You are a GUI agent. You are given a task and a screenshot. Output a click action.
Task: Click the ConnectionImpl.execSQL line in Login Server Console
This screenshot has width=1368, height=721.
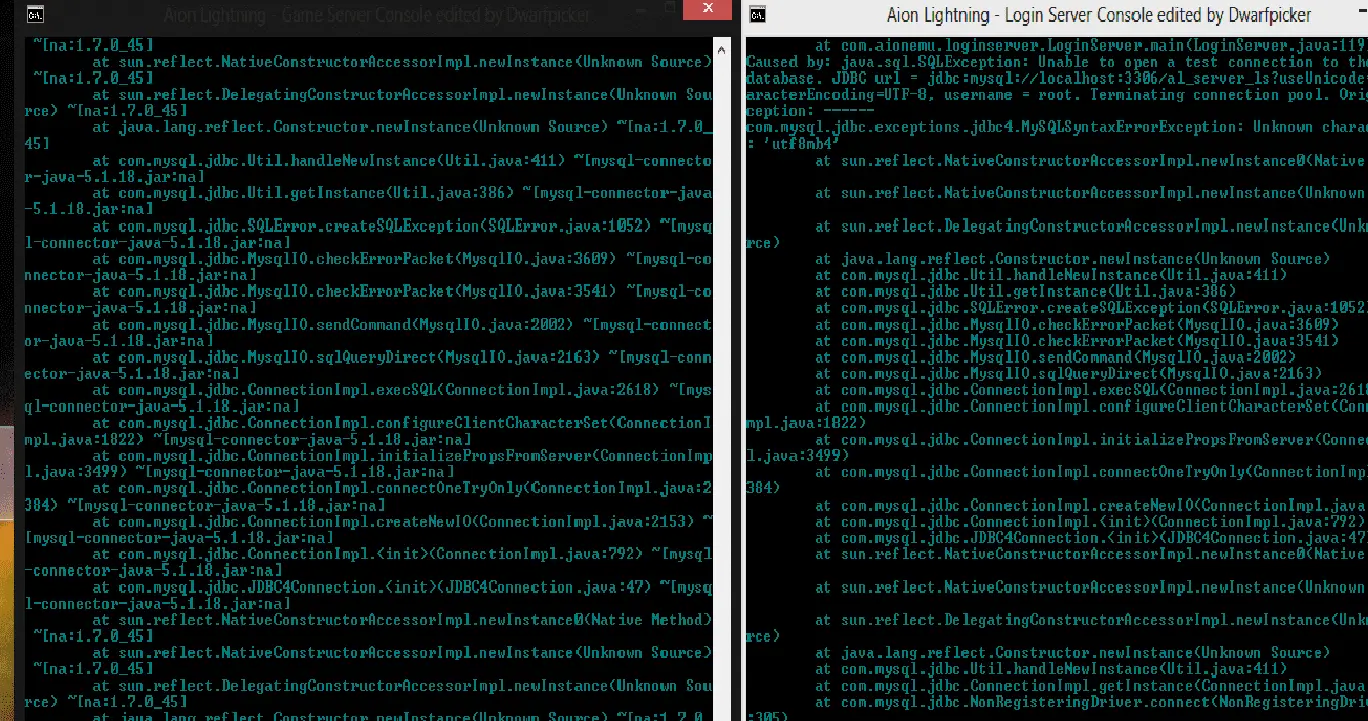coord(1091,390)
